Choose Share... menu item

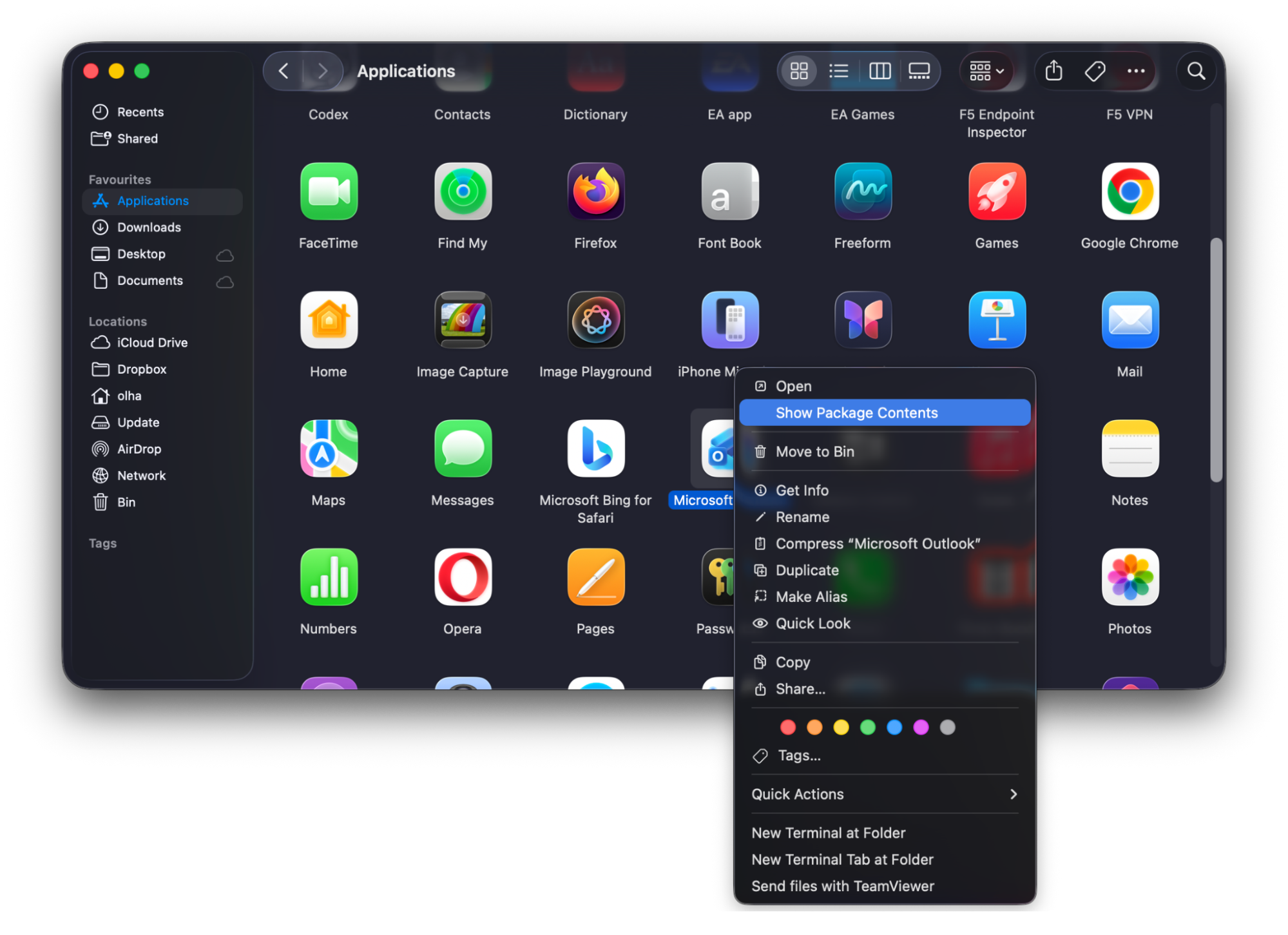[885, 689]
